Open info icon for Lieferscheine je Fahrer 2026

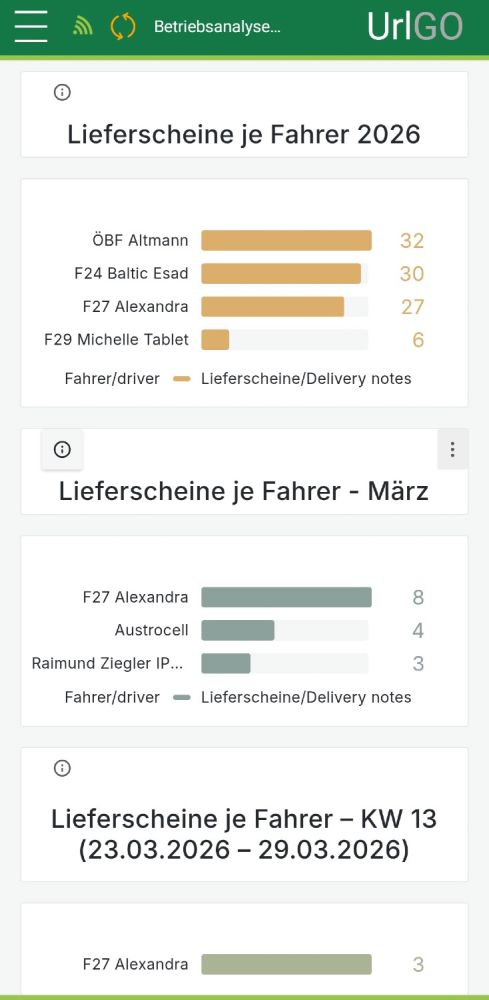(x=62, y=92)
